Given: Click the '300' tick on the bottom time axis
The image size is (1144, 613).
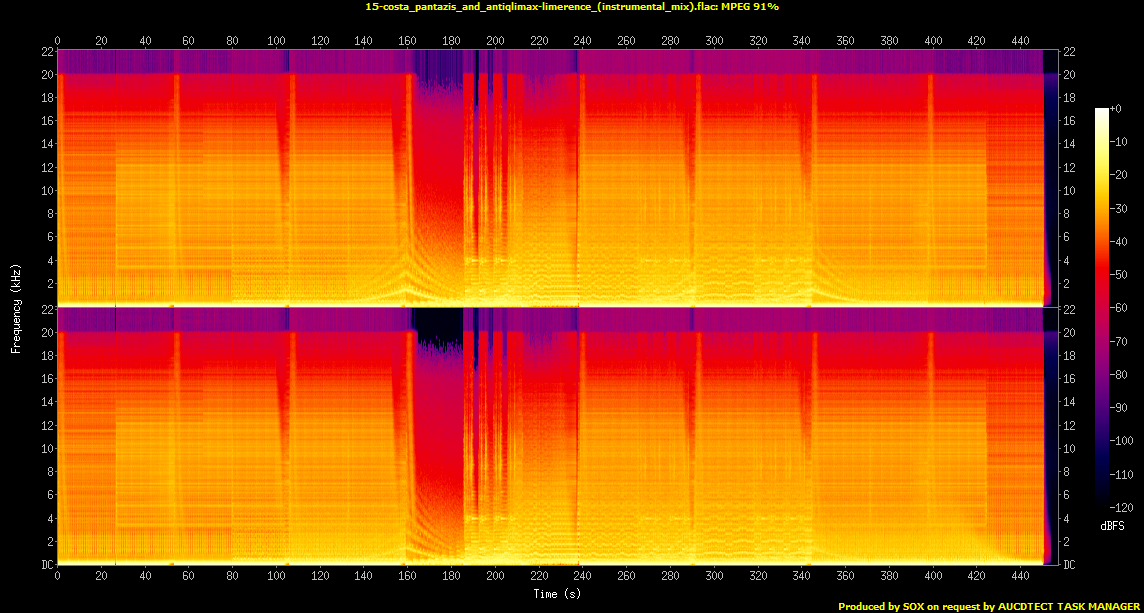Looking at the screenshot, I should (714, 575).
